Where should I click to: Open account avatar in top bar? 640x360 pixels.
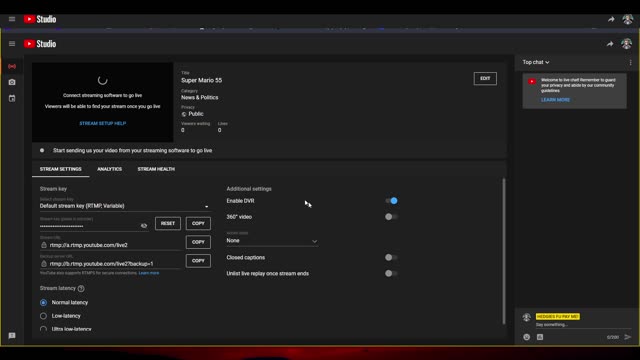point(627,19)
